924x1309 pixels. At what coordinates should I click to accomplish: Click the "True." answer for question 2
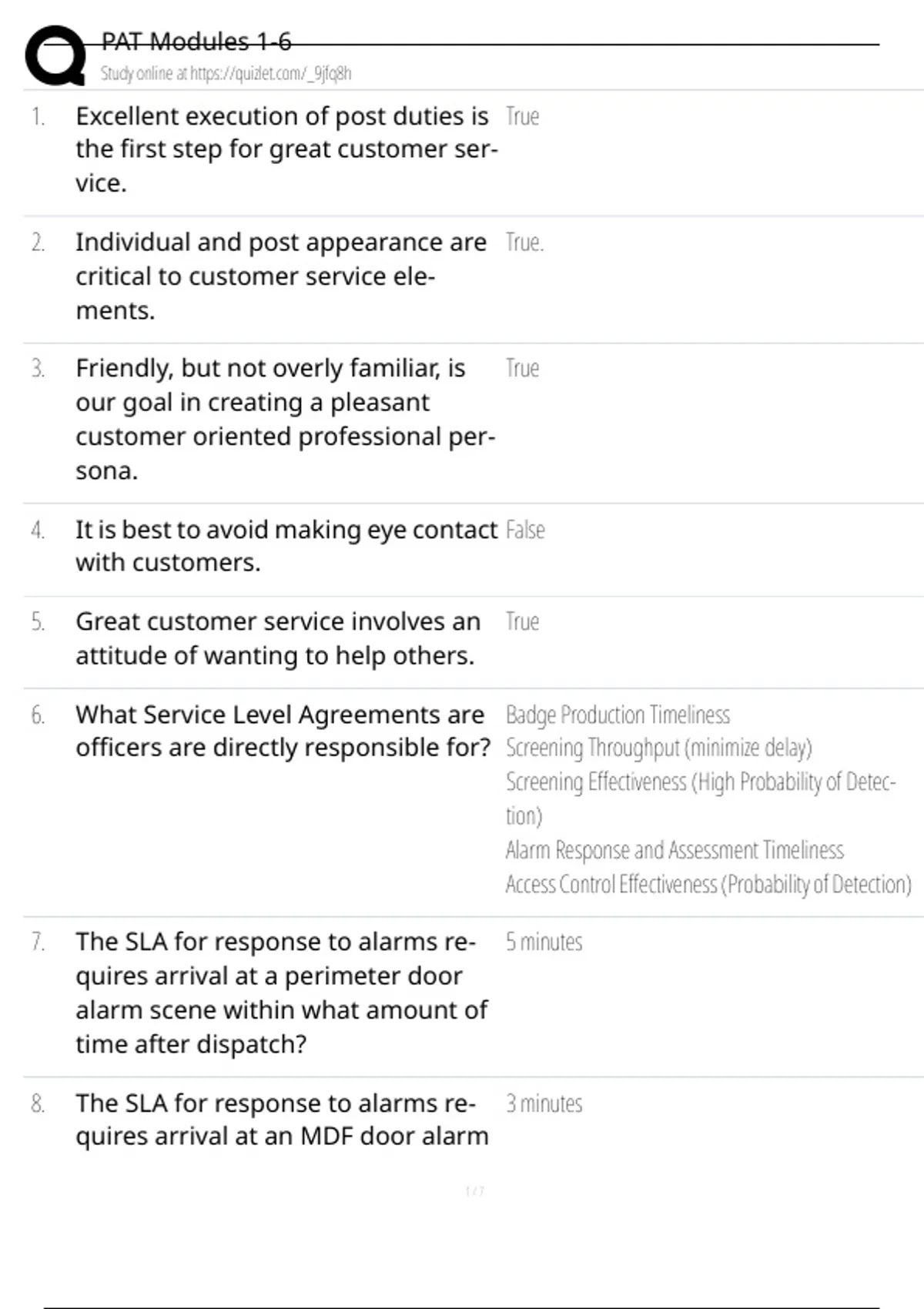click(x=524, y=243)
